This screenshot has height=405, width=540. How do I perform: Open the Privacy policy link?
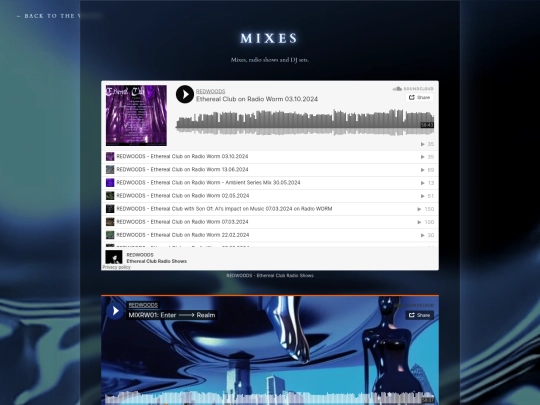point(116,267)
